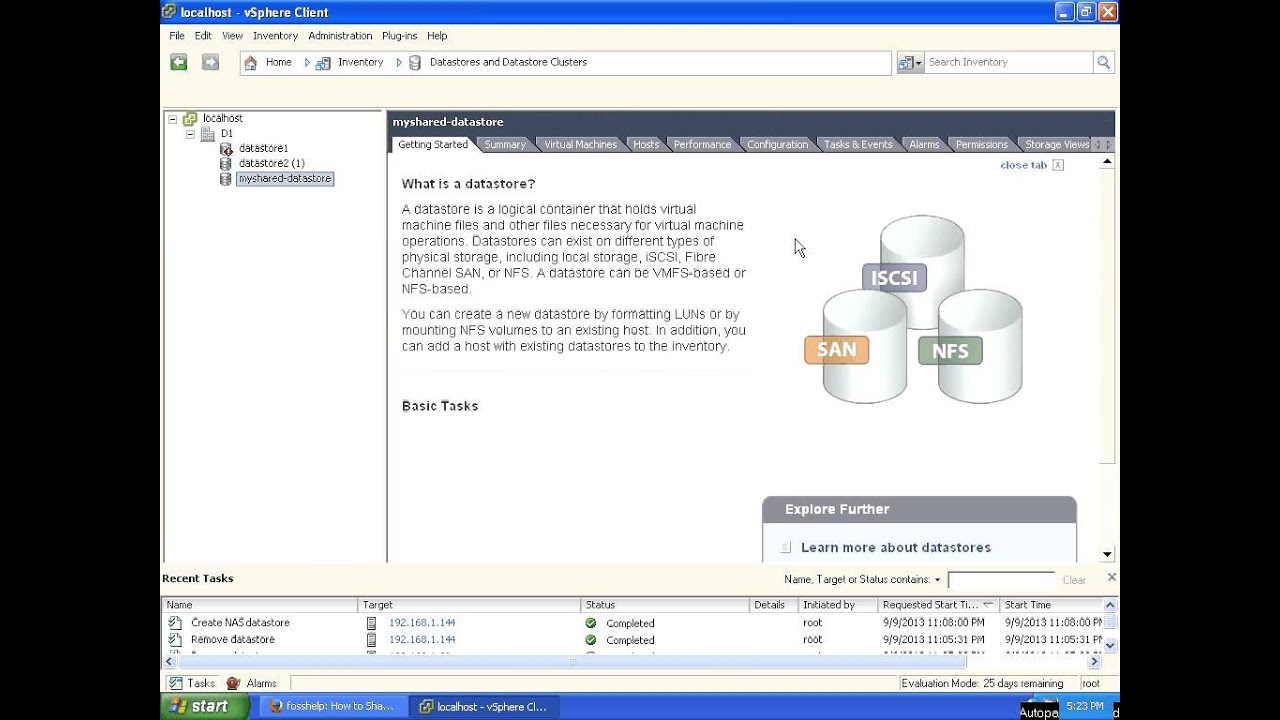
Task: Sort by the Target column header
Action: pyautogui.click(x=469, y=605)
